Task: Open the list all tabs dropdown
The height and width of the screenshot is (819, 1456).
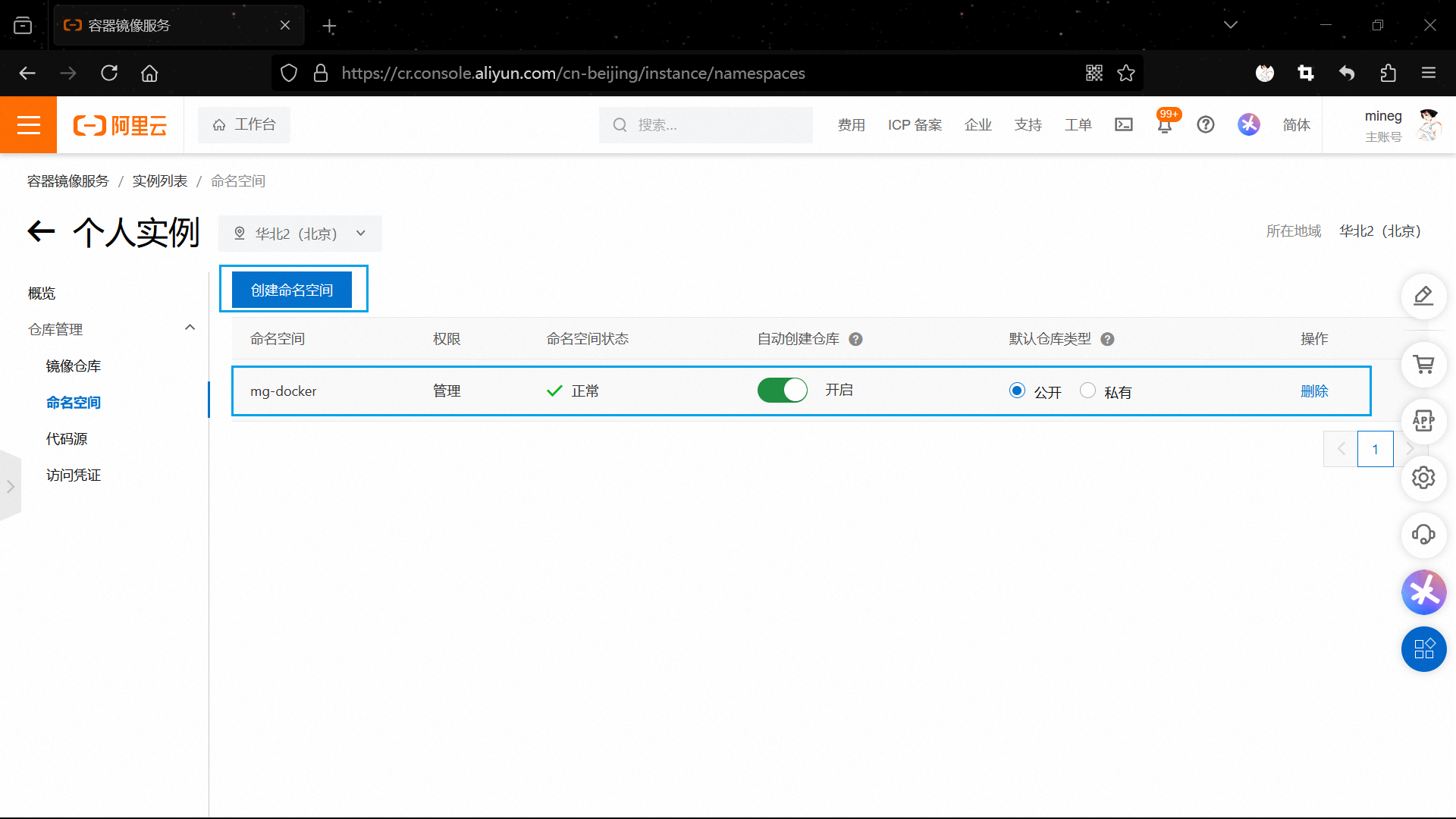Action: pyautogui.click(x=1231, y=25)
